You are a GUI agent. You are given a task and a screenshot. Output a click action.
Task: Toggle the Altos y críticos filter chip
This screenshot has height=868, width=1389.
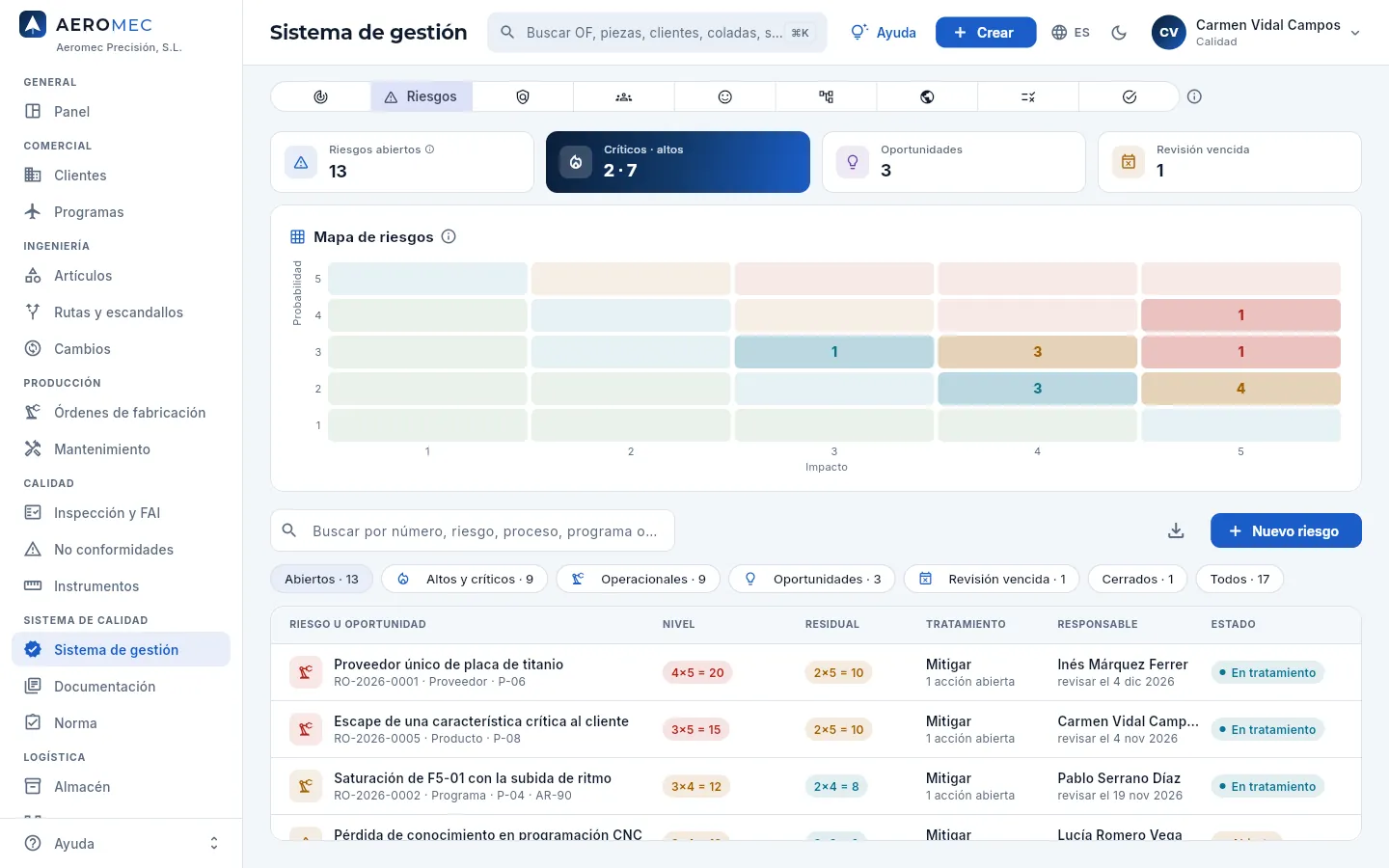(x=465, y=579)
